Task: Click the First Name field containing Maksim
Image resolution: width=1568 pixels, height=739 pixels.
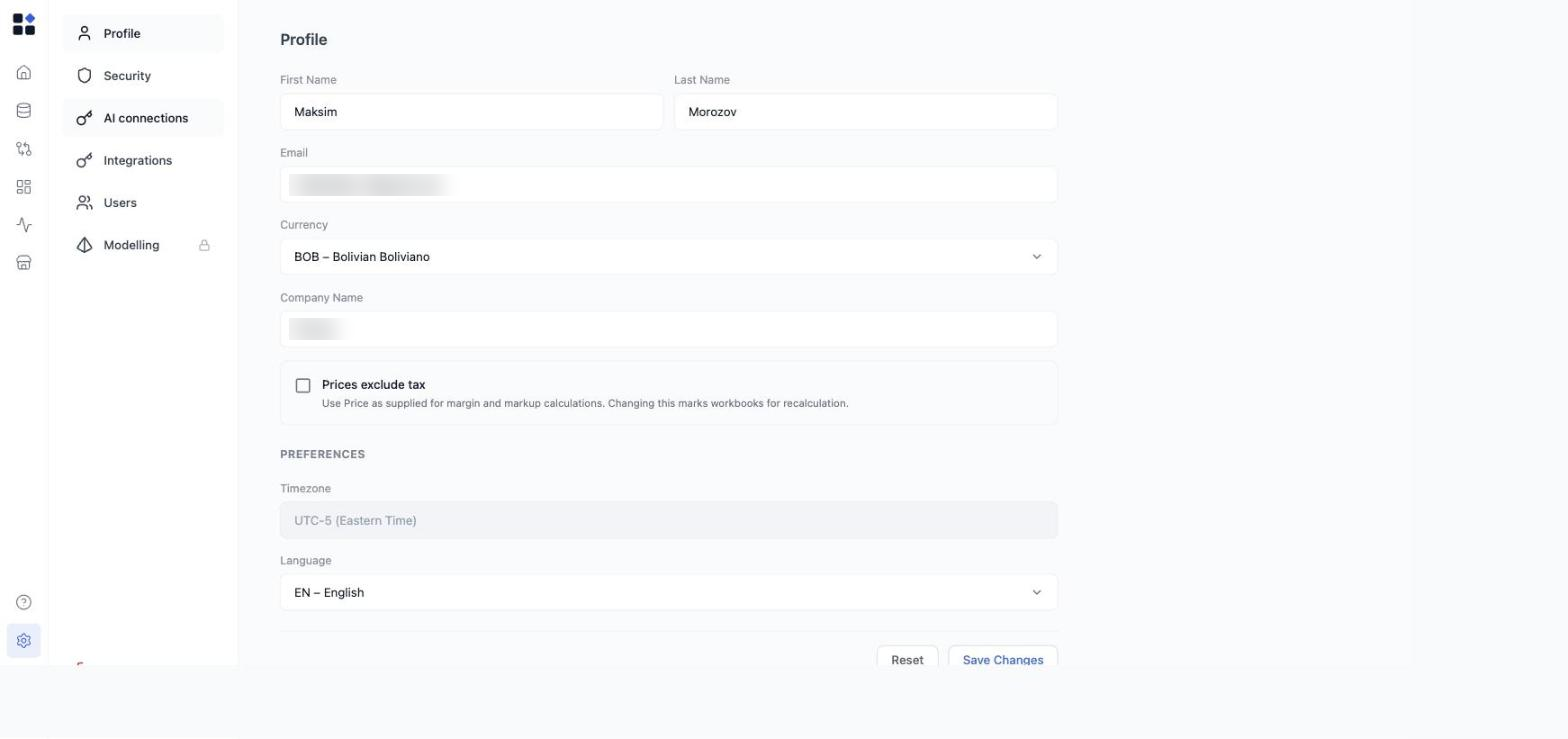Action: [471, 112]
